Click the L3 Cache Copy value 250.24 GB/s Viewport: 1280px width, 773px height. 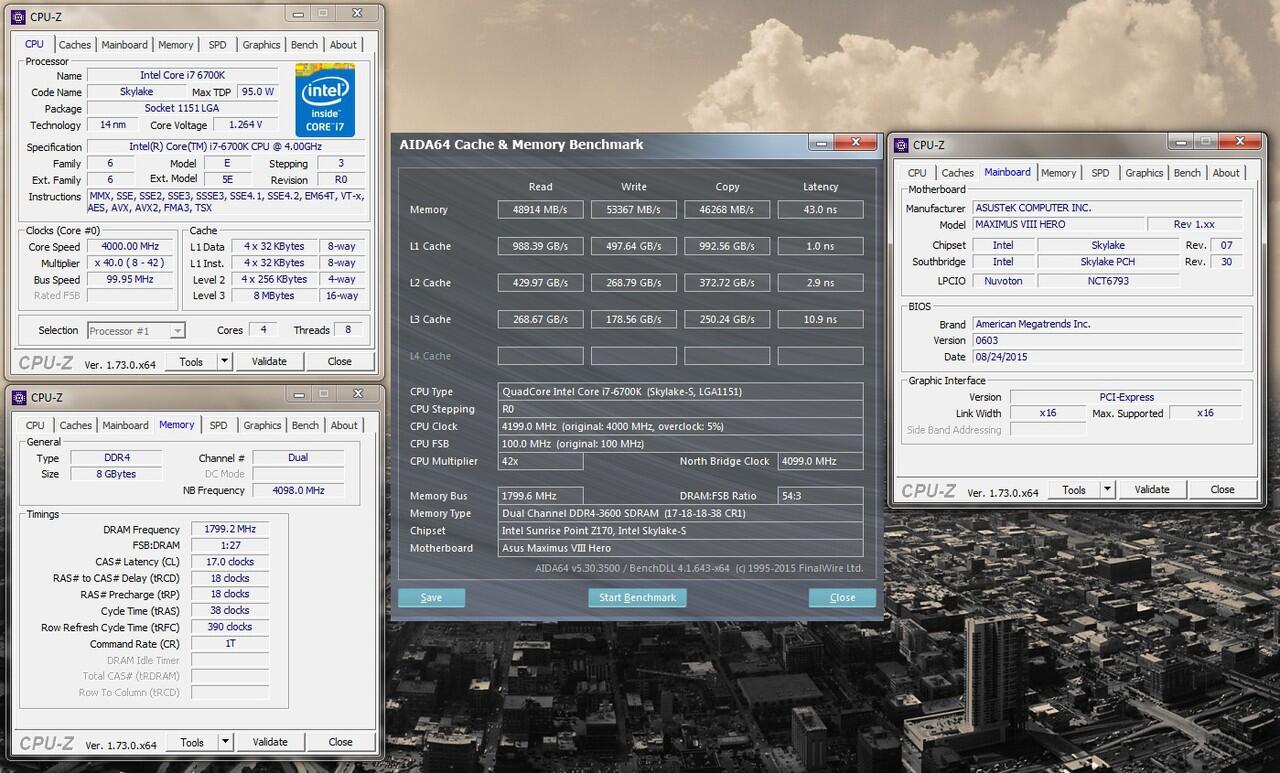pos(727,319)
